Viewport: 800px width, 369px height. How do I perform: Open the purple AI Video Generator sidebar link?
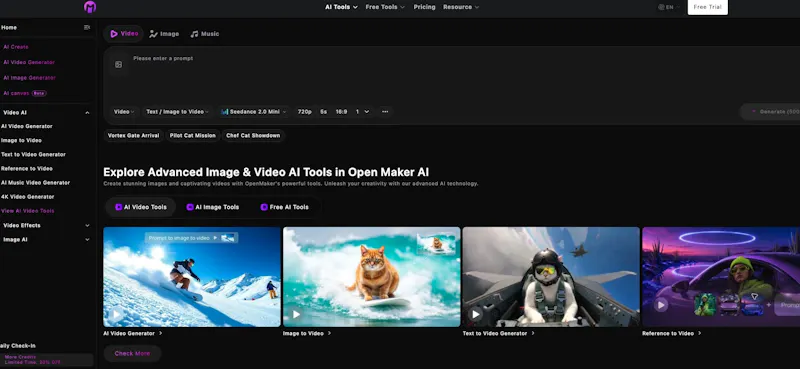coord(29,62)
